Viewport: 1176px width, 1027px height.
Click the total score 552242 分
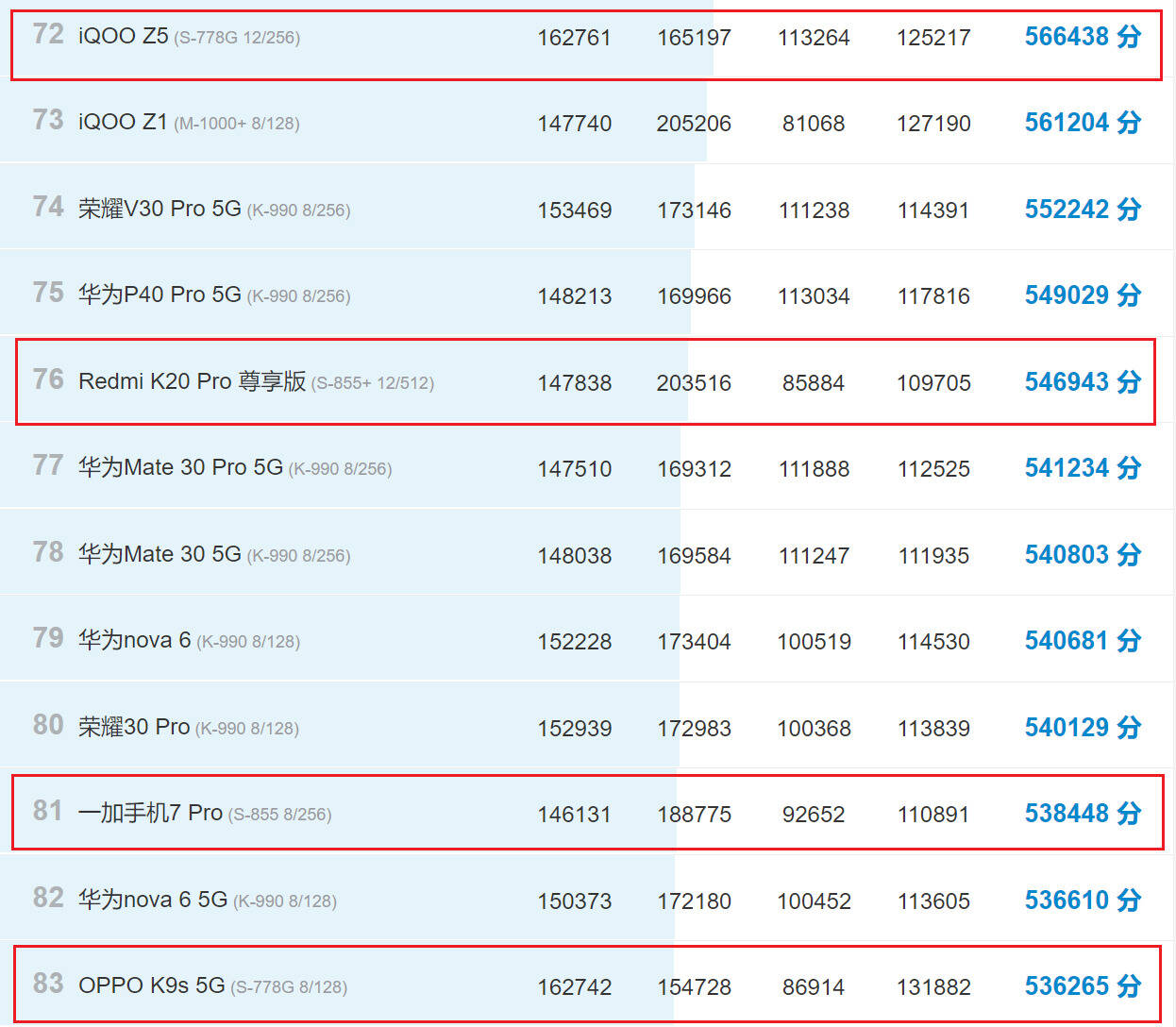(1083, 210)
